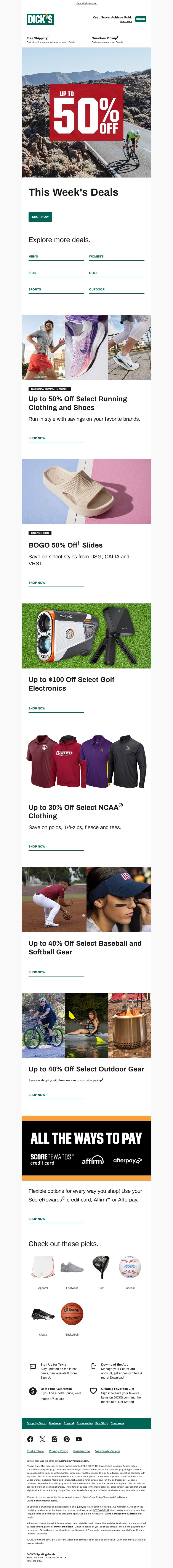Open the X (Twitter) social icon

[42, 1439]
